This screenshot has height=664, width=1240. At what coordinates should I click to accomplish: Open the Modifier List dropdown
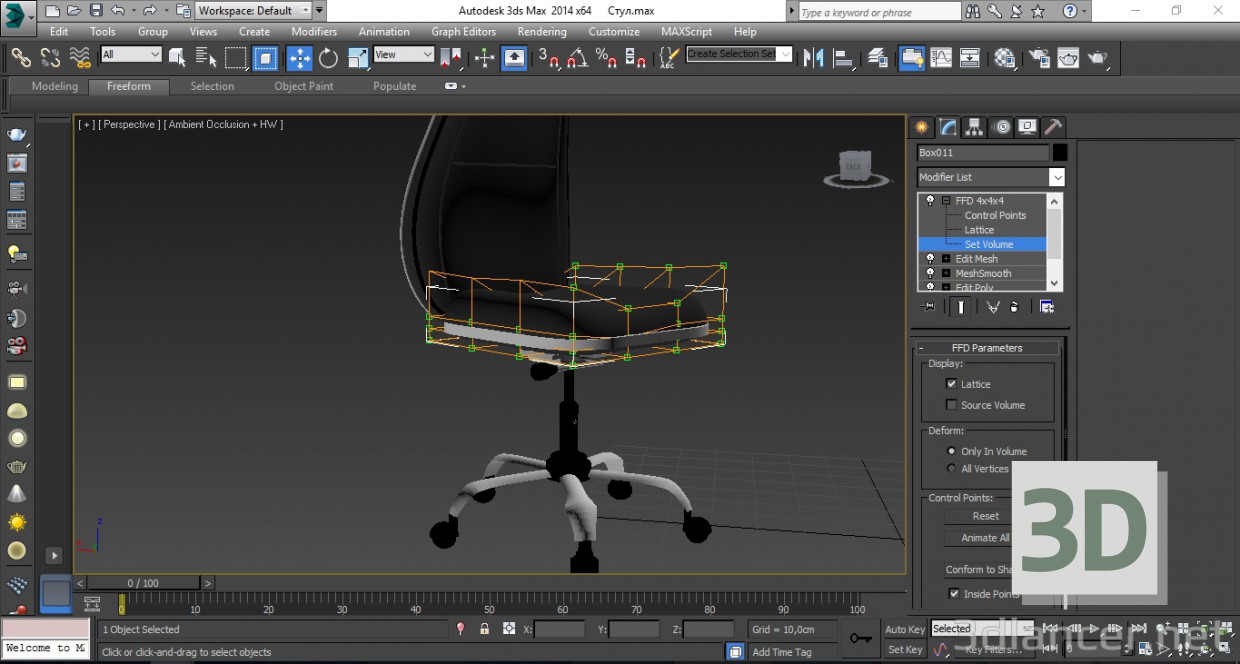[x=991, y=177]
